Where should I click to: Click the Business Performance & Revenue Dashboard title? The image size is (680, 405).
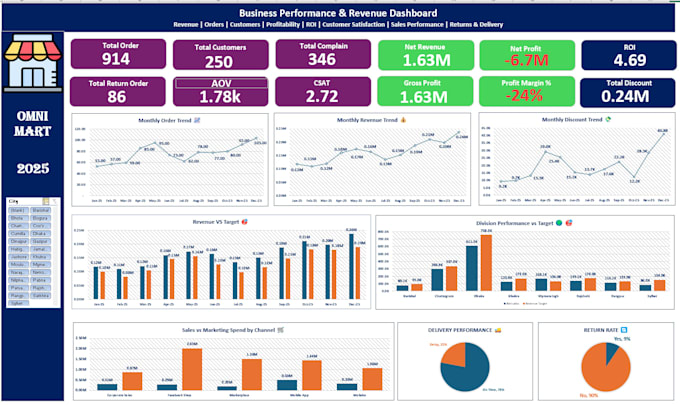[x=338, y=13]
